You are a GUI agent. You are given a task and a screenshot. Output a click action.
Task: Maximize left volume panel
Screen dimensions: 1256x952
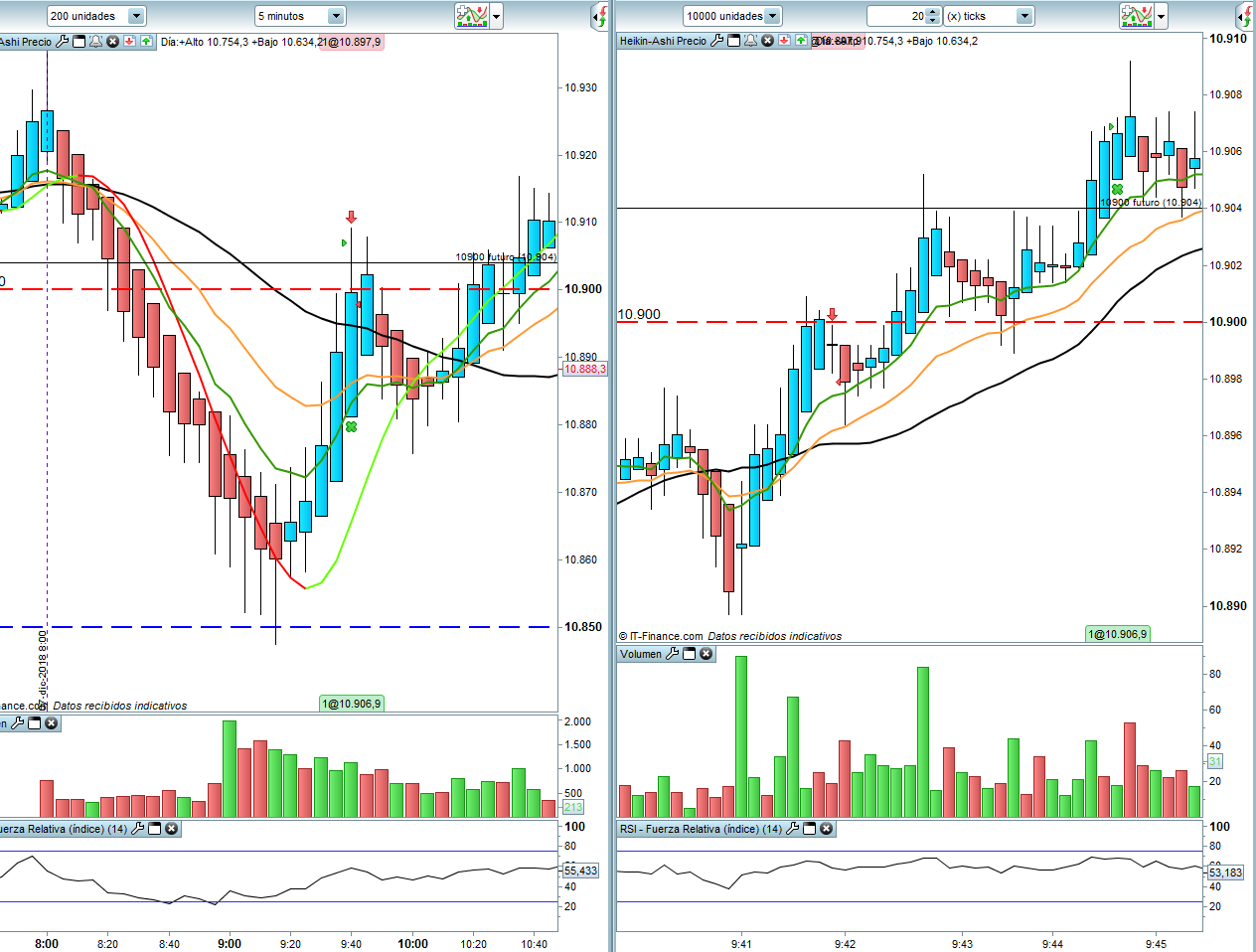pos(35,723)
